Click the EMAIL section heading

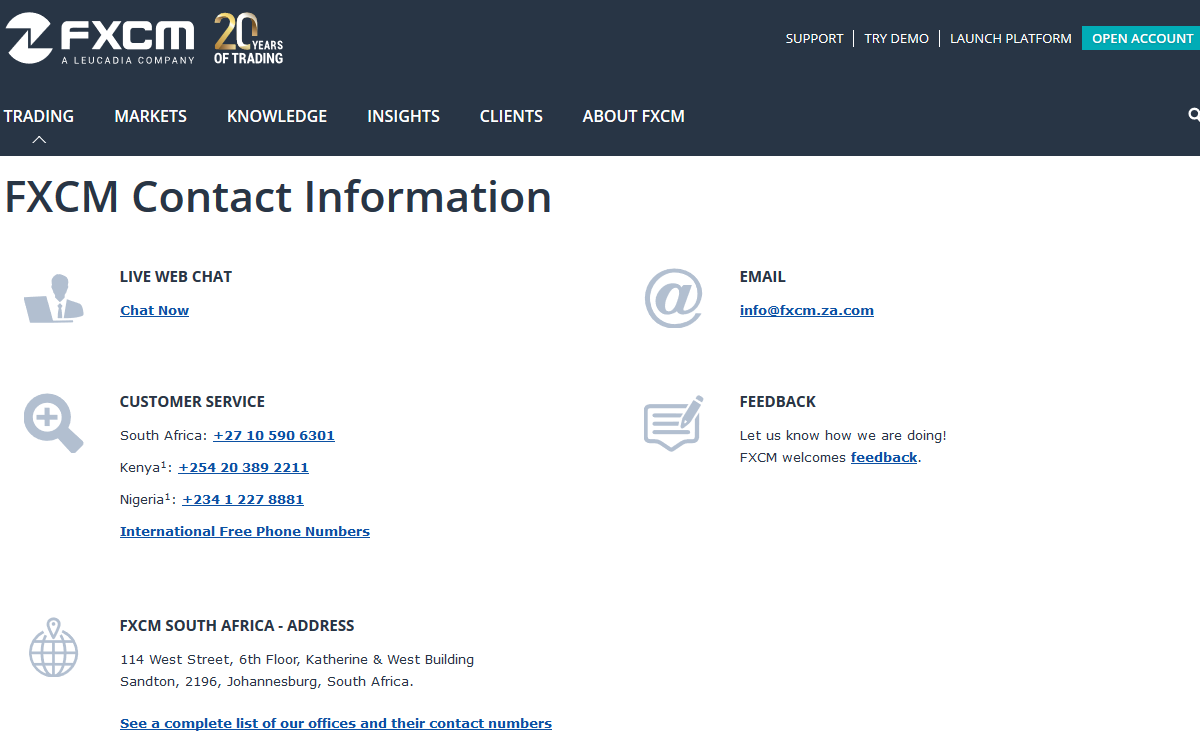coord(763,277)
